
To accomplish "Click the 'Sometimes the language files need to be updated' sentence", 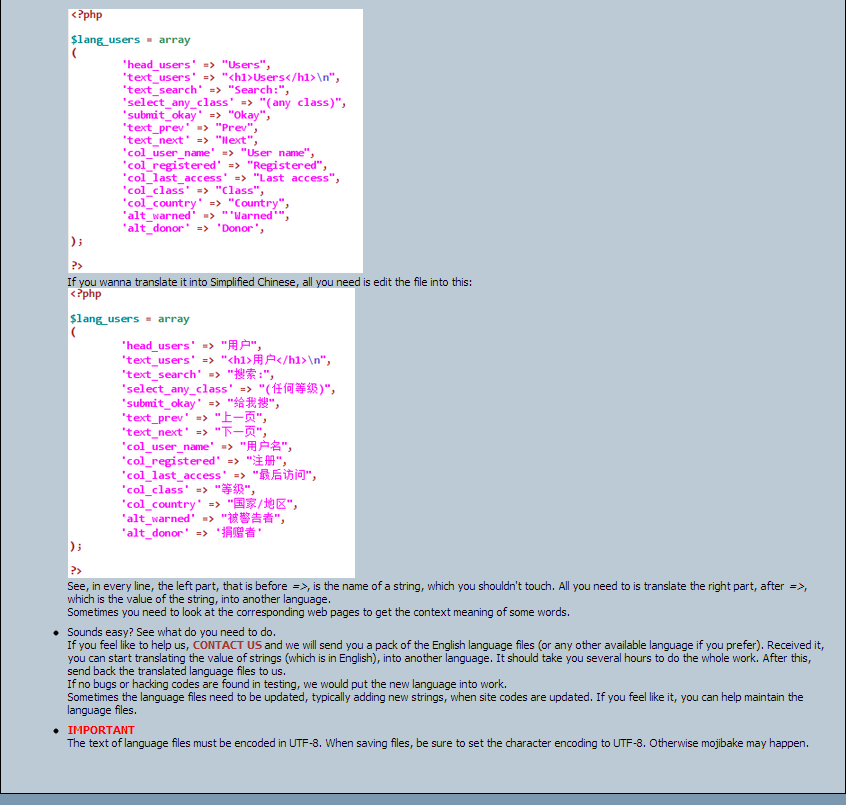I will coord(435,704).
